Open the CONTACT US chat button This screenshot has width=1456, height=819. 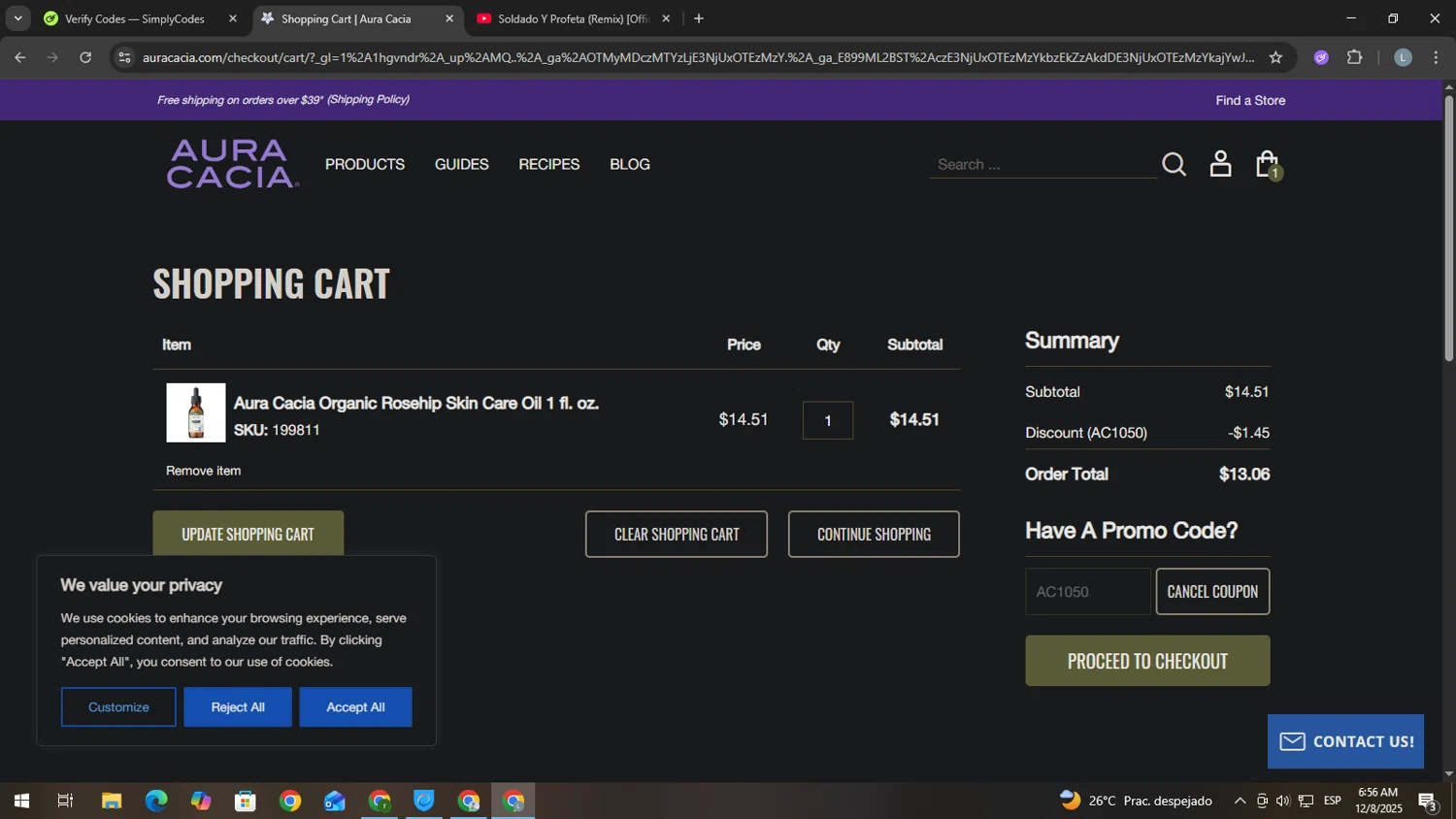1345,741
